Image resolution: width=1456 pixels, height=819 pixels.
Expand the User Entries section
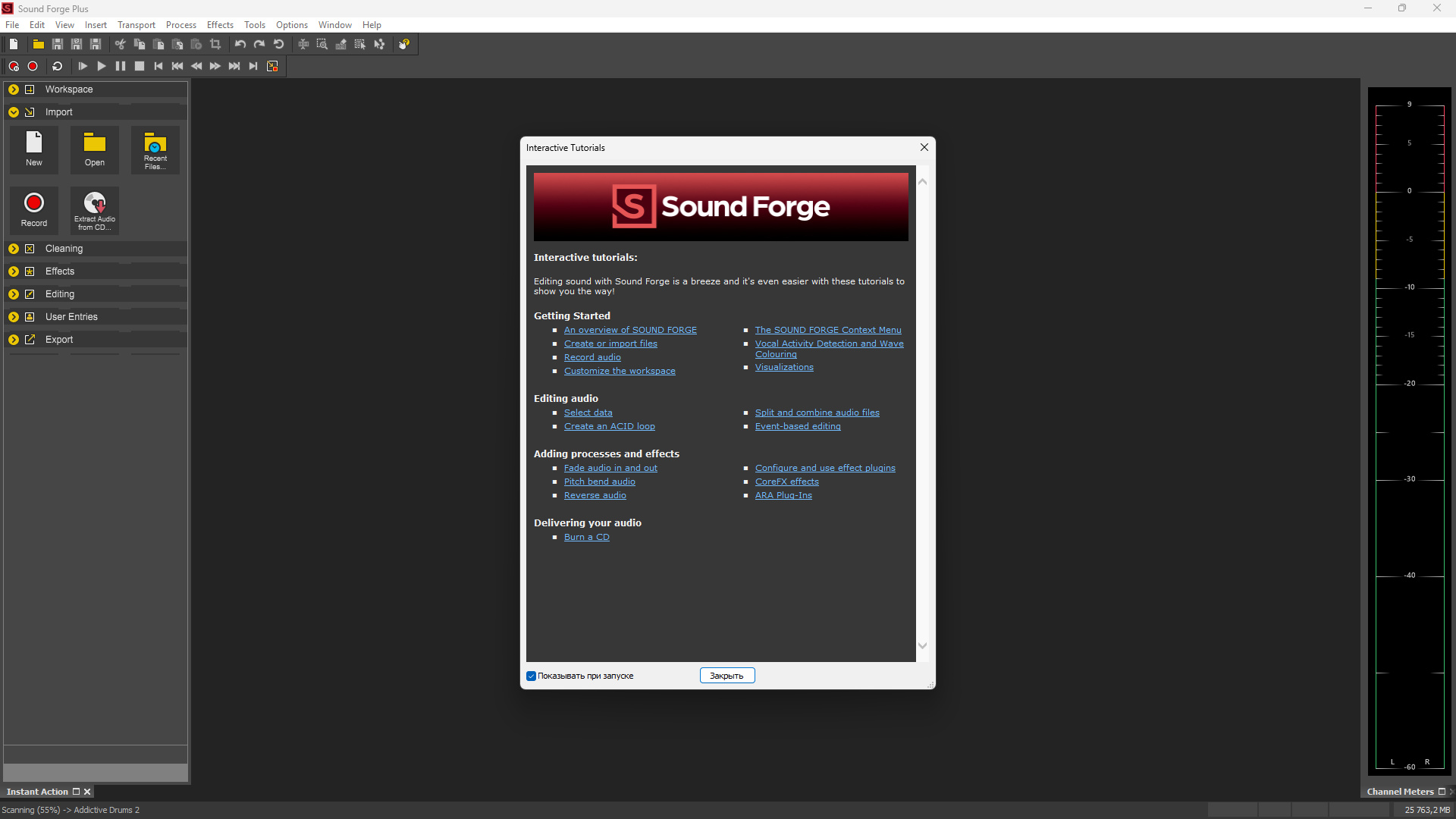pos(14,317)
